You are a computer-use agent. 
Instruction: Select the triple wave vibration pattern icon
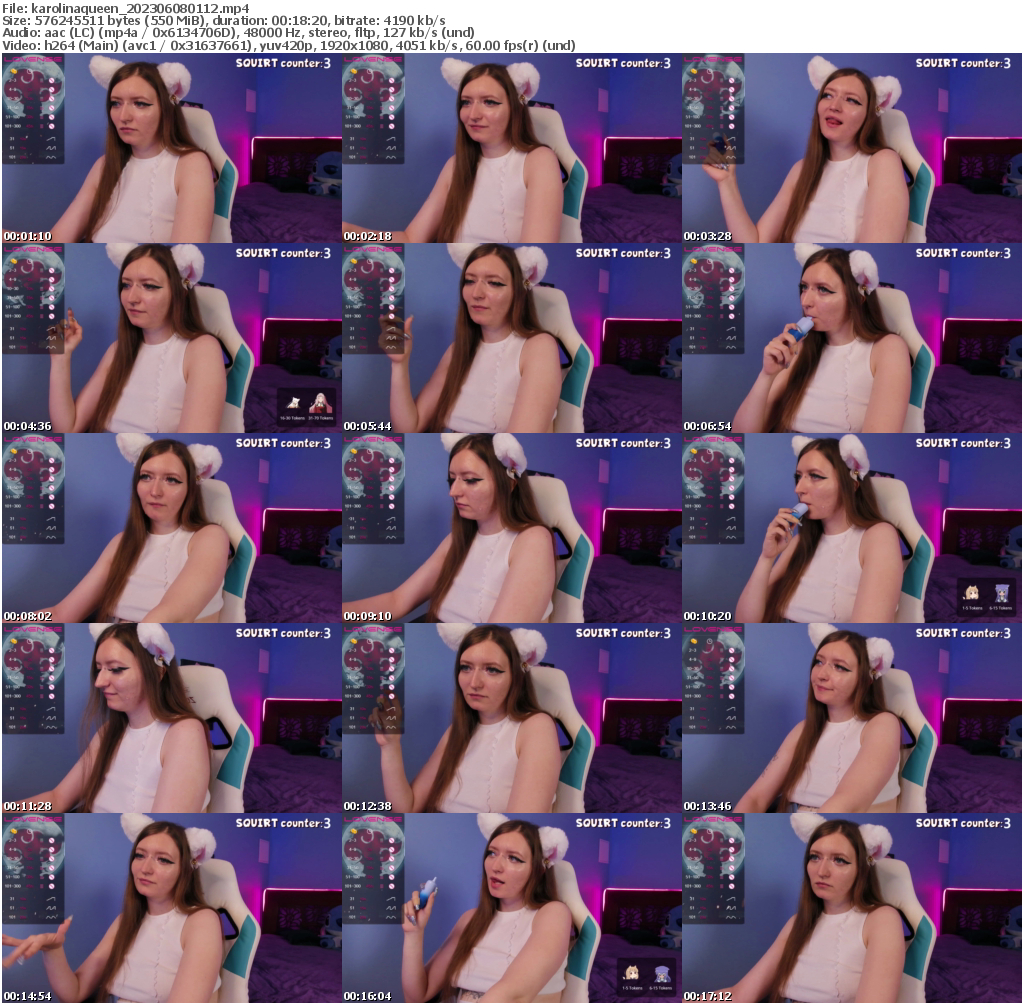pyautogui.click(x=51, y=156)
